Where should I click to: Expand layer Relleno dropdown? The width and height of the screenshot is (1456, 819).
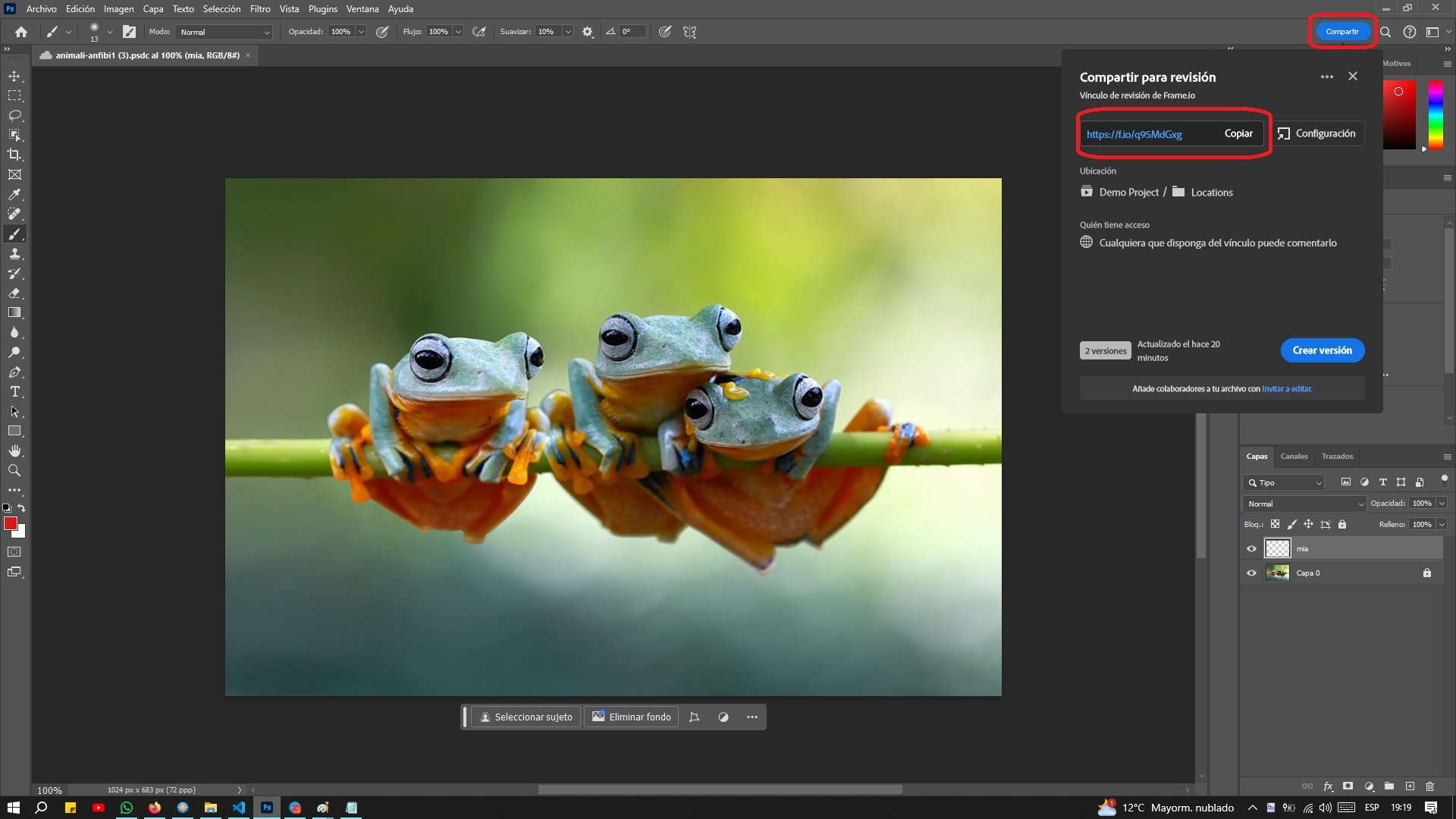[x=1442, y=525]
